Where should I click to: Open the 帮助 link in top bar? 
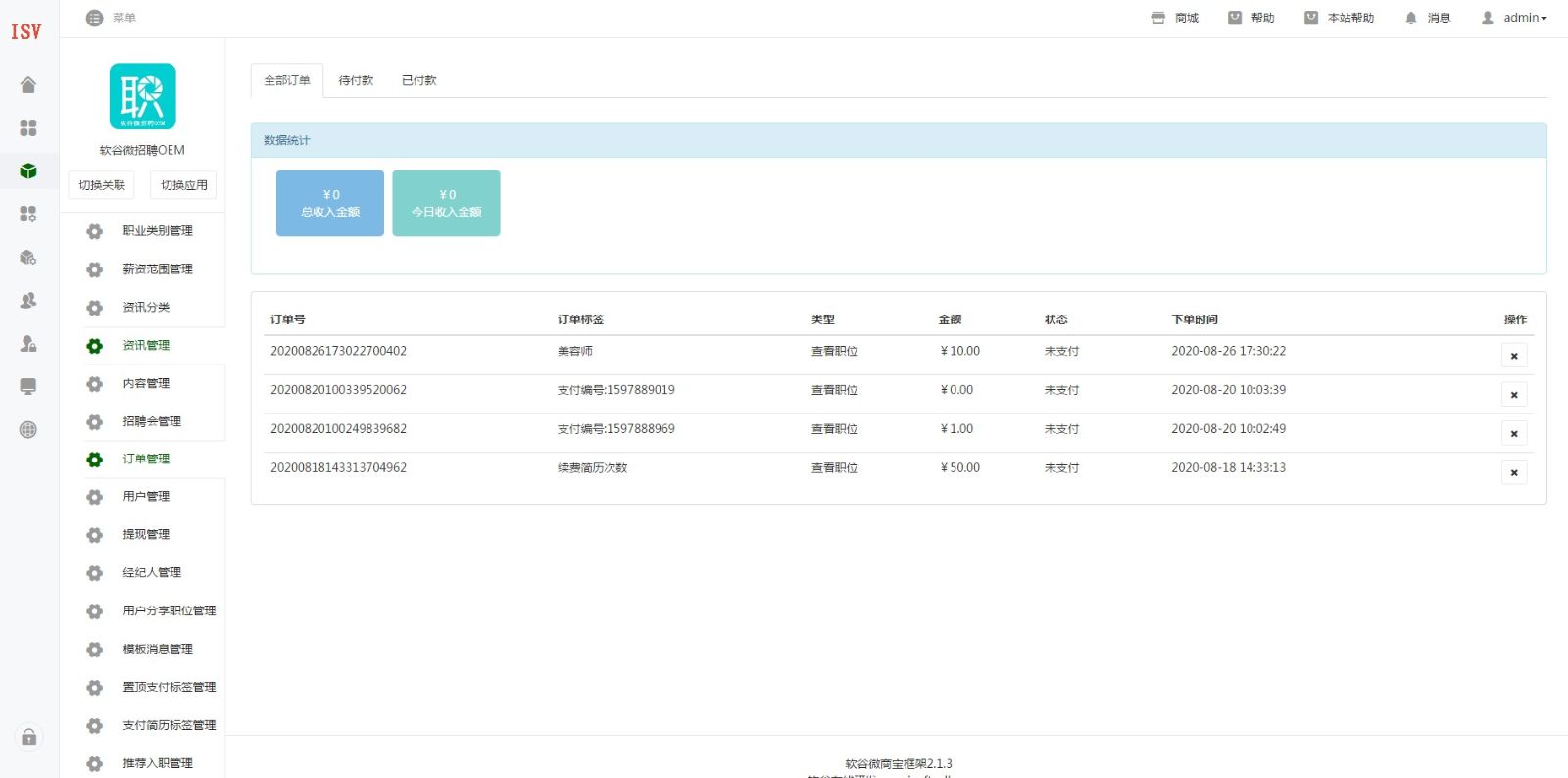(x=1251, y=18)
